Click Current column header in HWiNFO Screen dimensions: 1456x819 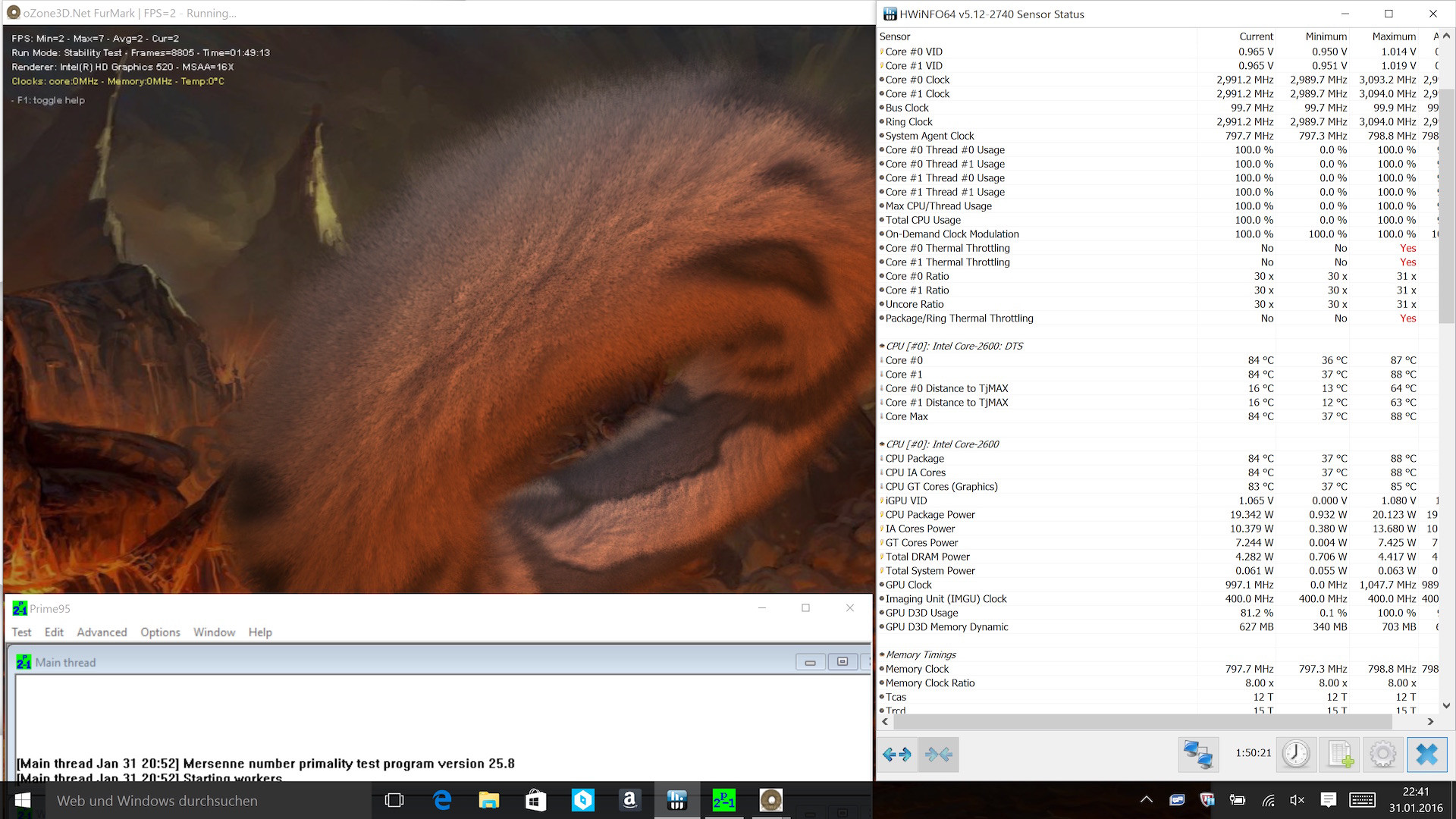(x=1257, y=36)
